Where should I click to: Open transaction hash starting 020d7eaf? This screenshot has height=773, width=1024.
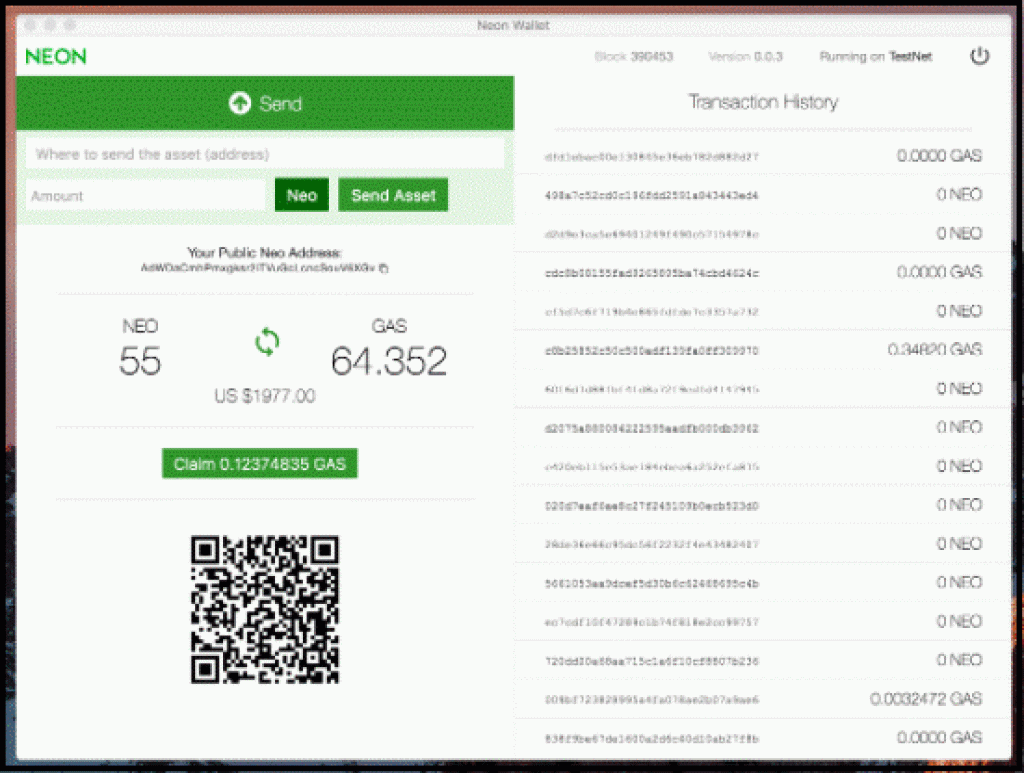coord(651,505)
